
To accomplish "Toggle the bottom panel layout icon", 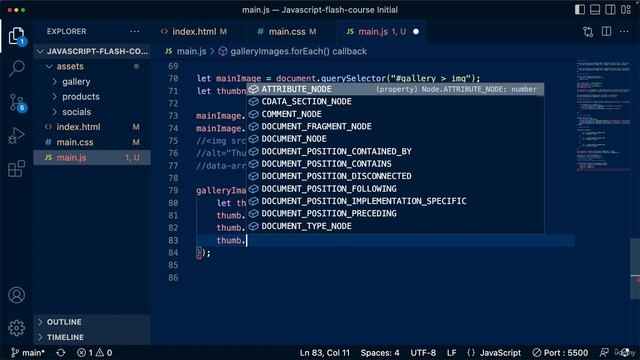I will coord(595,9).
